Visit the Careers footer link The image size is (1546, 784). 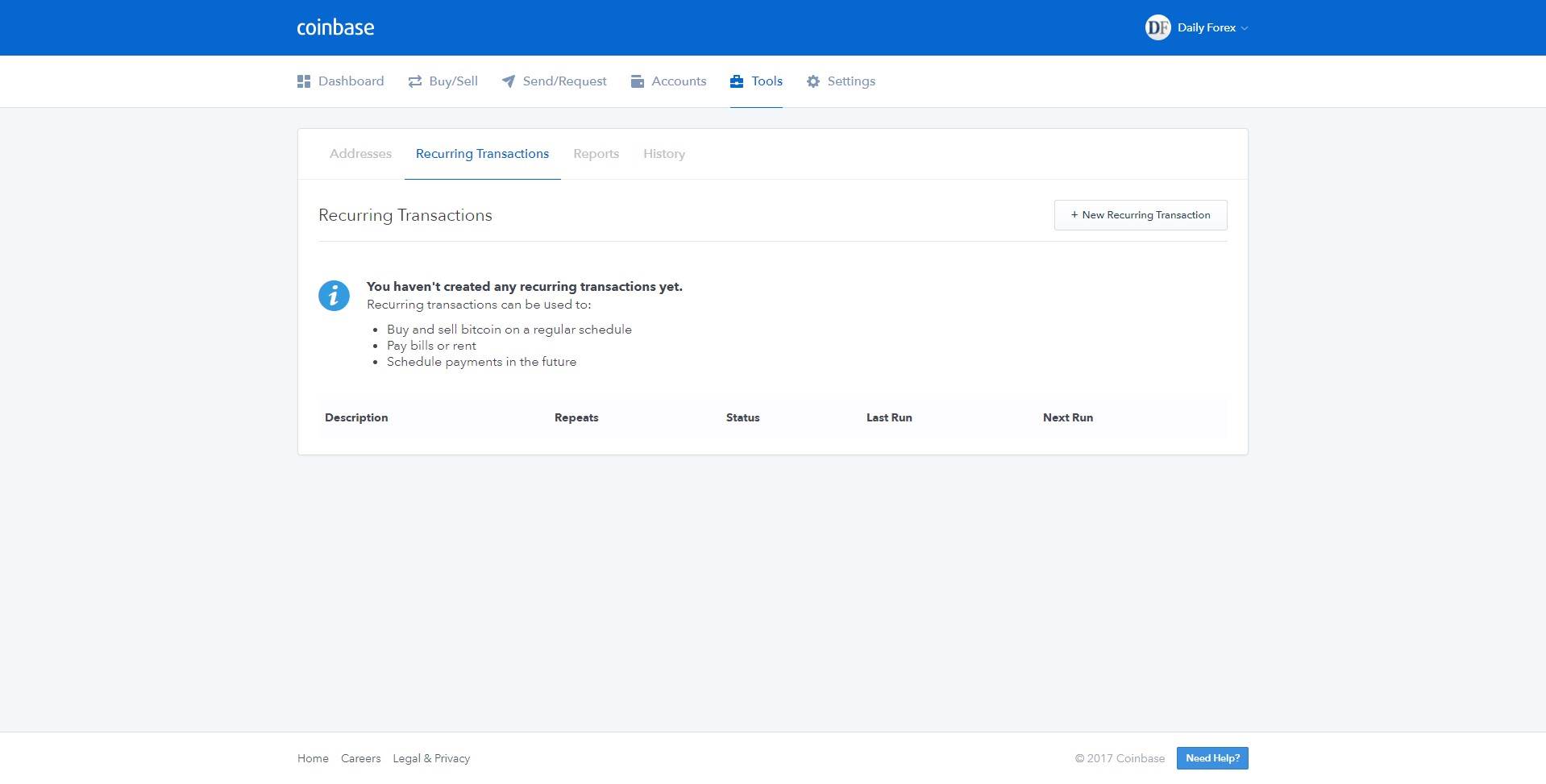(x=360, y=758)
